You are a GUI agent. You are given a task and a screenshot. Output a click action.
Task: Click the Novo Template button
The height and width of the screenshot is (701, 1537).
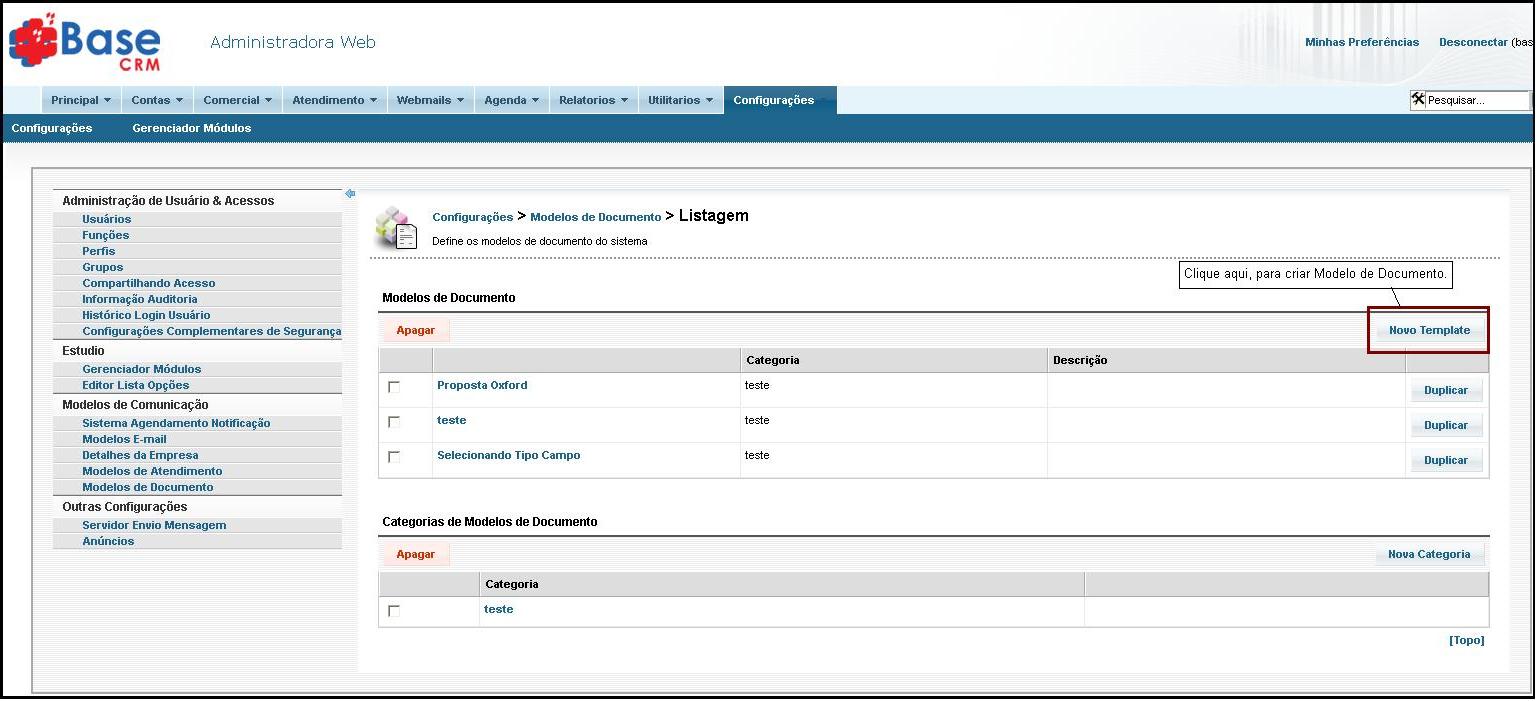tap(1429, 330)
